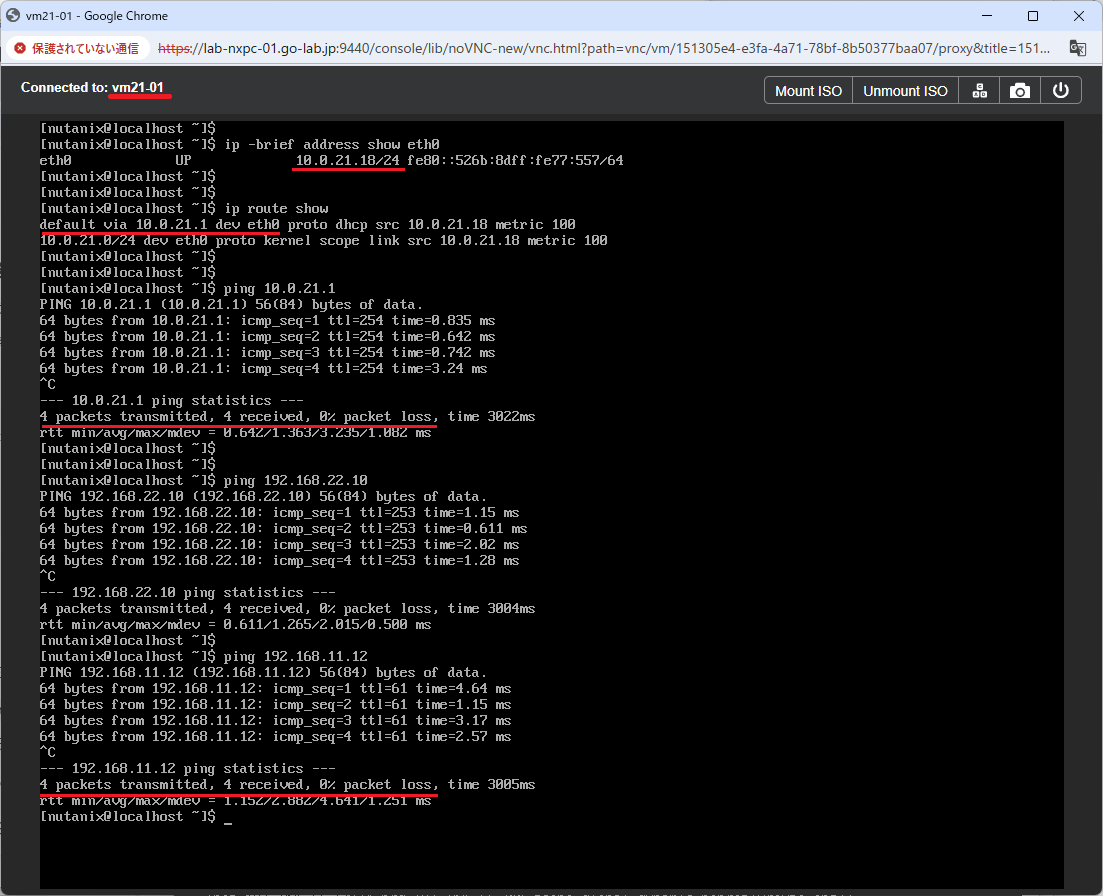The width and height of the screenshot is (1103, 896).
Task: Click '--- 10.0.21.1 ping statistics ---' line
Action: [172, 400]
